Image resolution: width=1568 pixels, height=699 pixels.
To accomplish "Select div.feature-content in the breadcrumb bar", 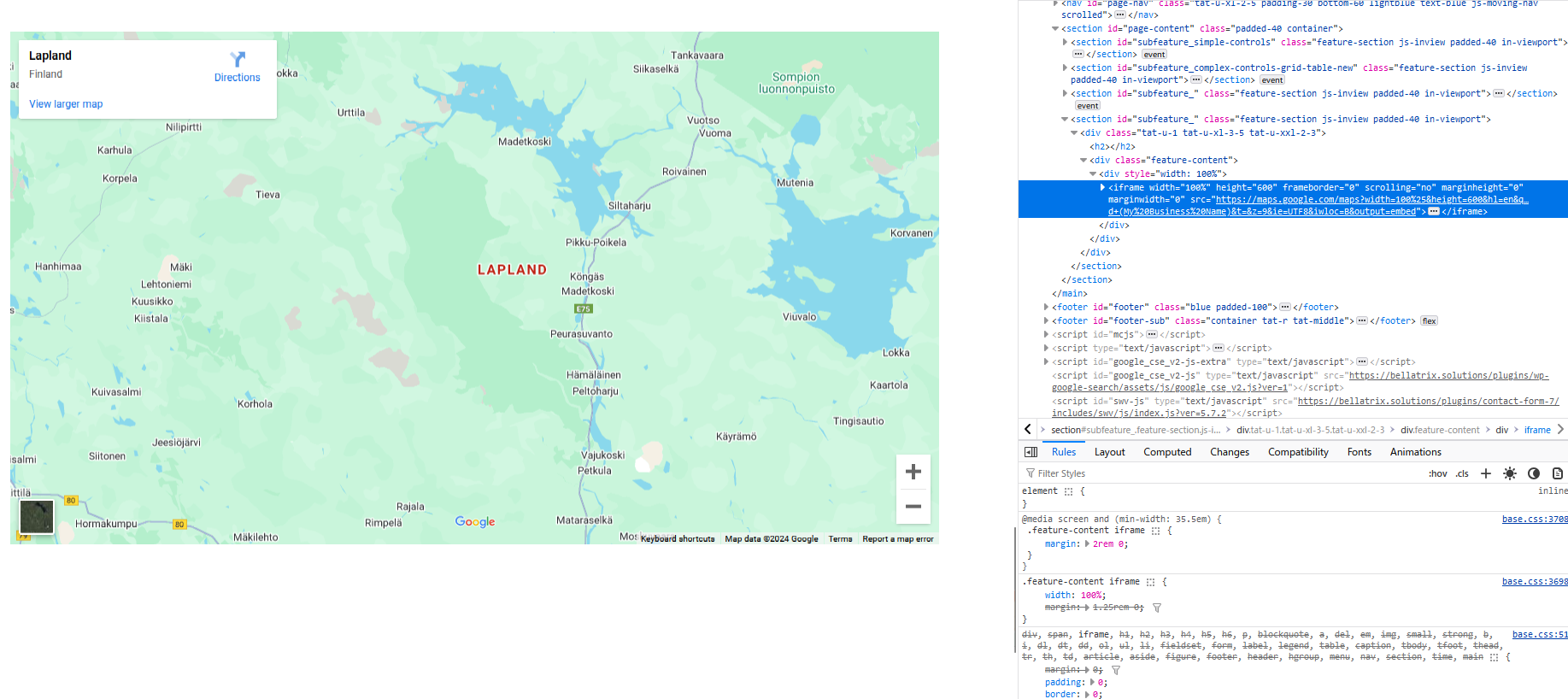I will pyautogui.click(x=1440, y=430).
